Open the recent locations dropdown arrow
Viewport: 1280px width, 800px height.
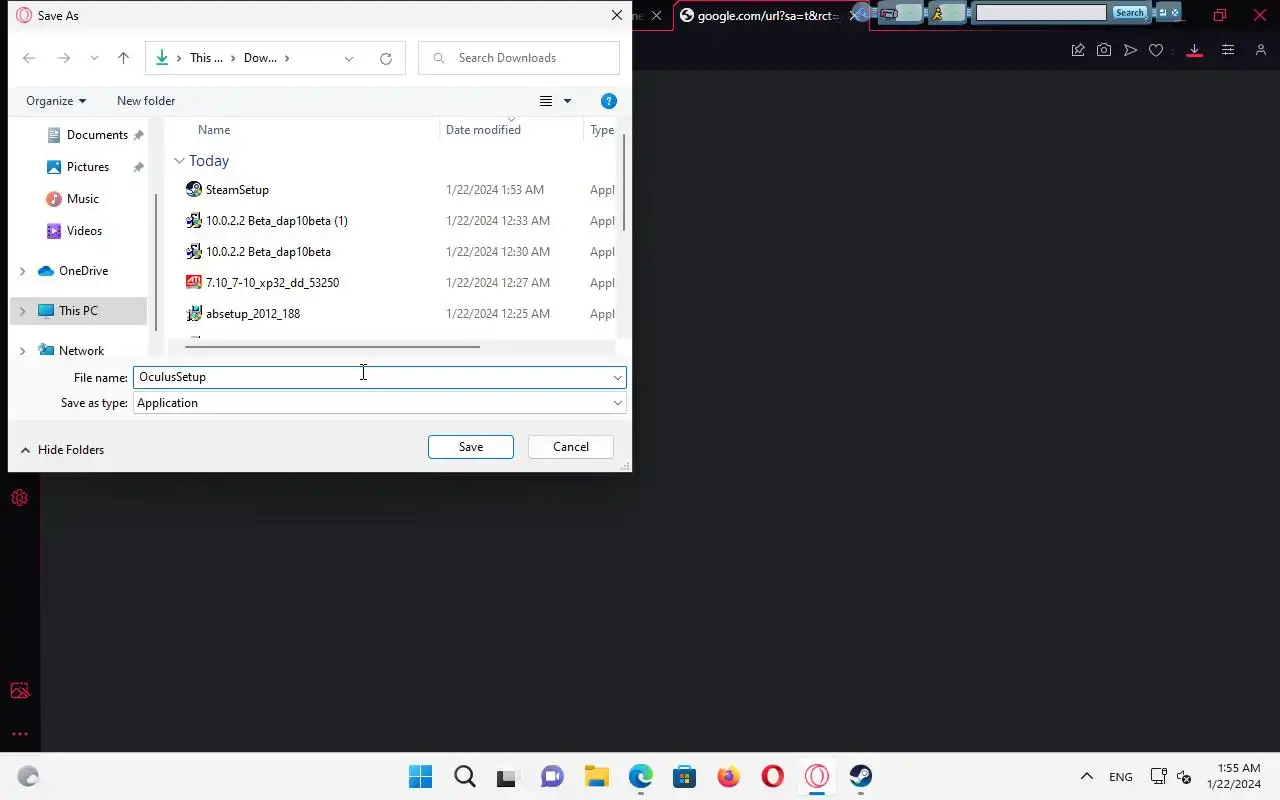(94, 58)
